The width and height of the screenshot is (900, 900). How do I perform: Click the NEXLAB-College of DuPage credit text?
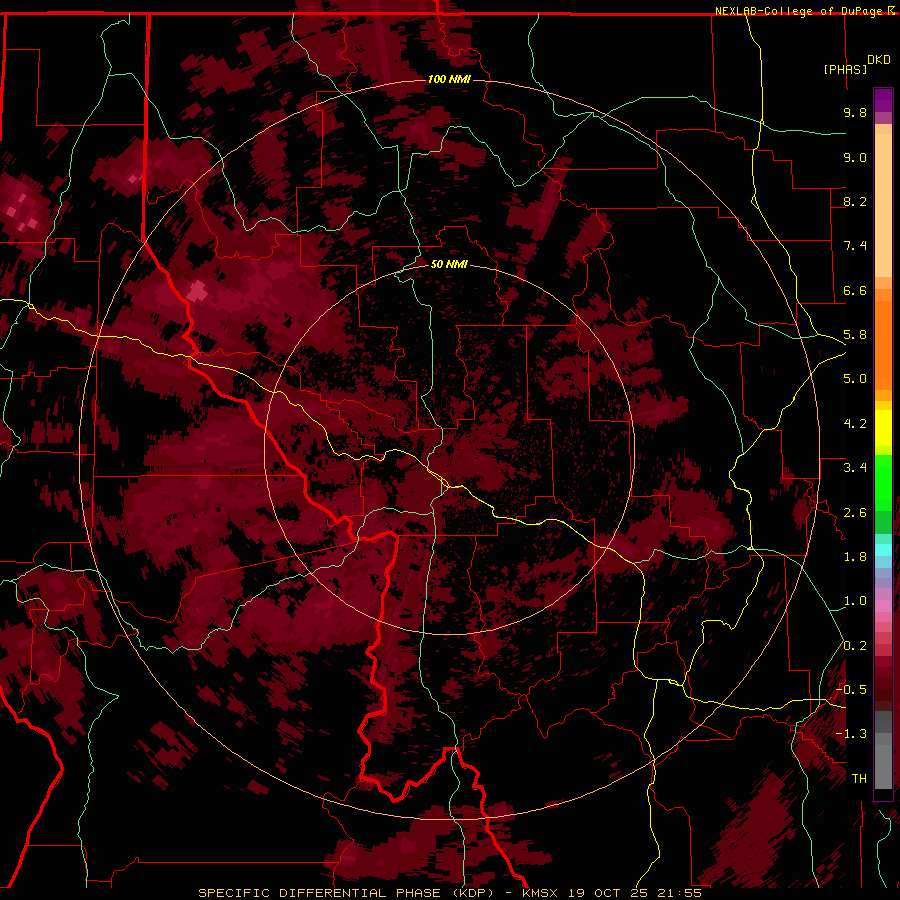[x=800, y=11]
